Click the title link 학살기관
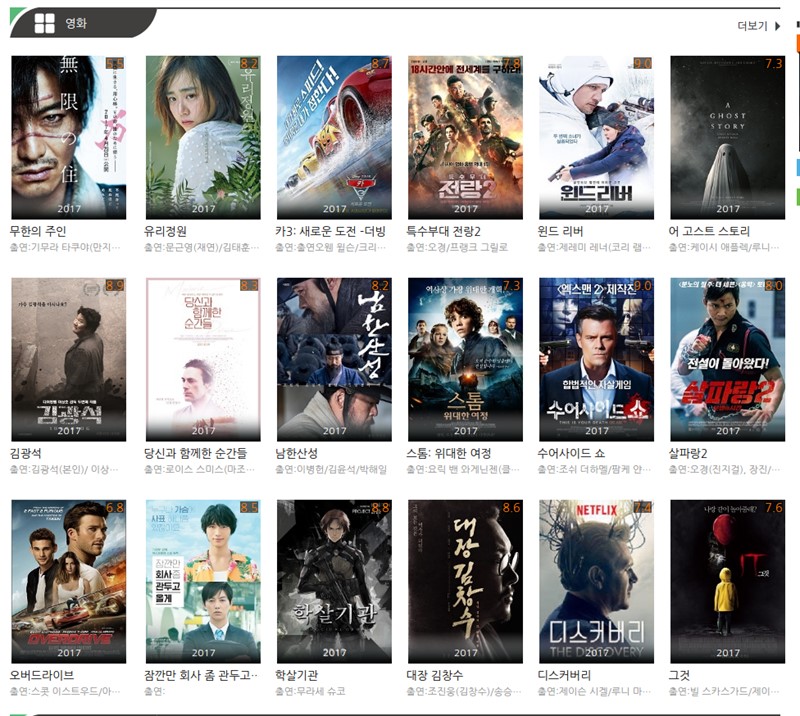Screen dimensions: 800x716 (x=296, y=675)
